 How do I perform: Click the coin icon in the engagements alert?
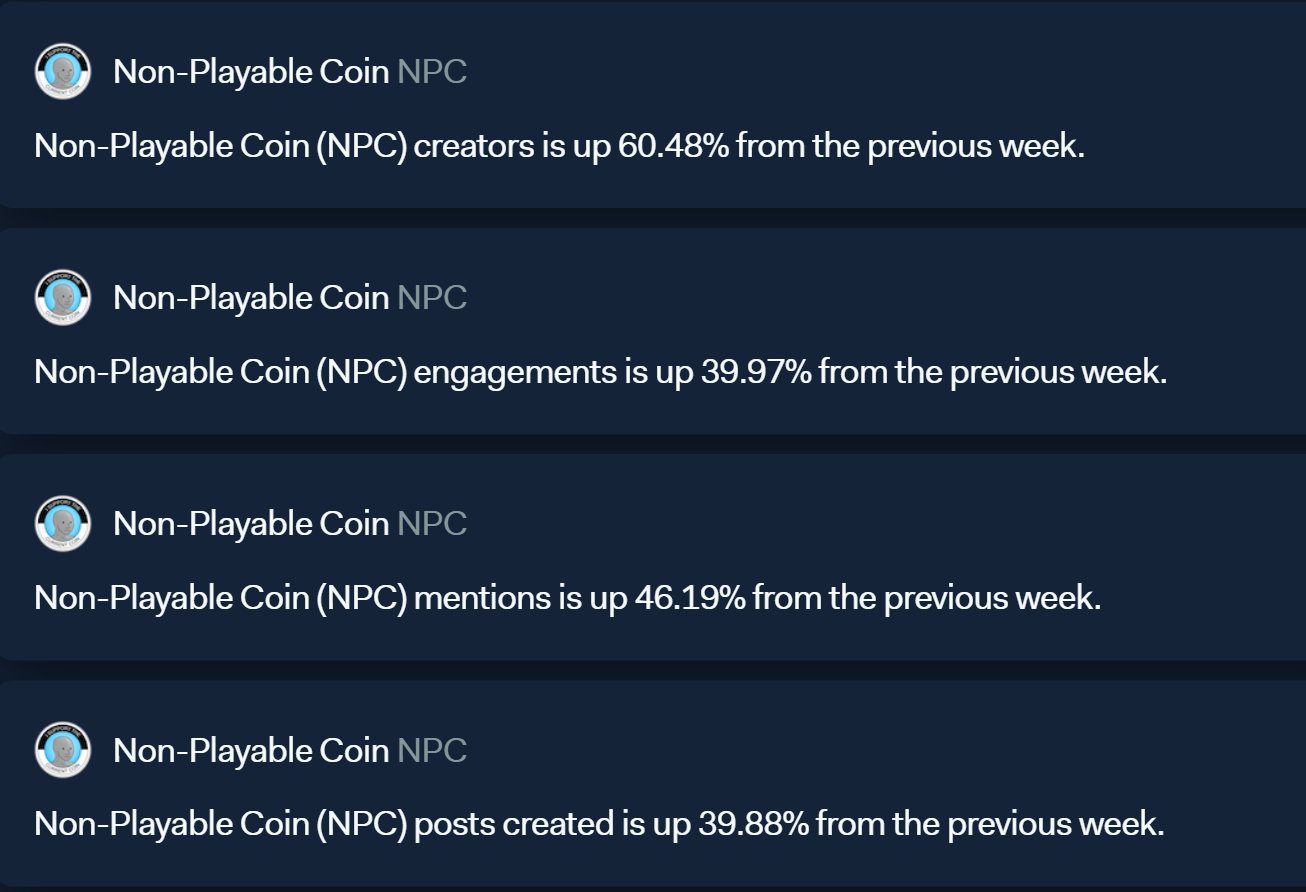tap(63, 297)
